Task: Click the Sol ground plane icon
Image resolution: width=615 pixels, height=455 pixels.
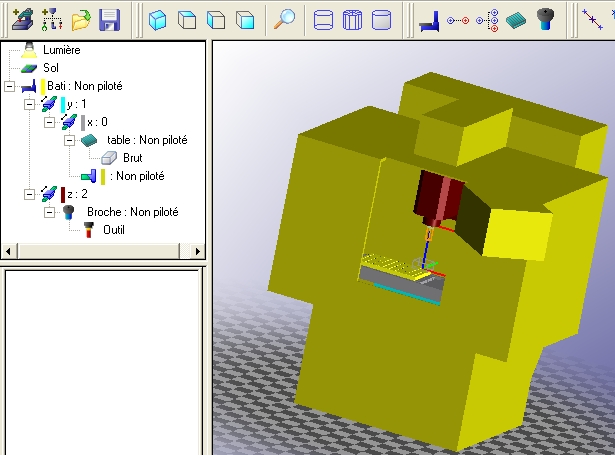Action: coord(29,68)
